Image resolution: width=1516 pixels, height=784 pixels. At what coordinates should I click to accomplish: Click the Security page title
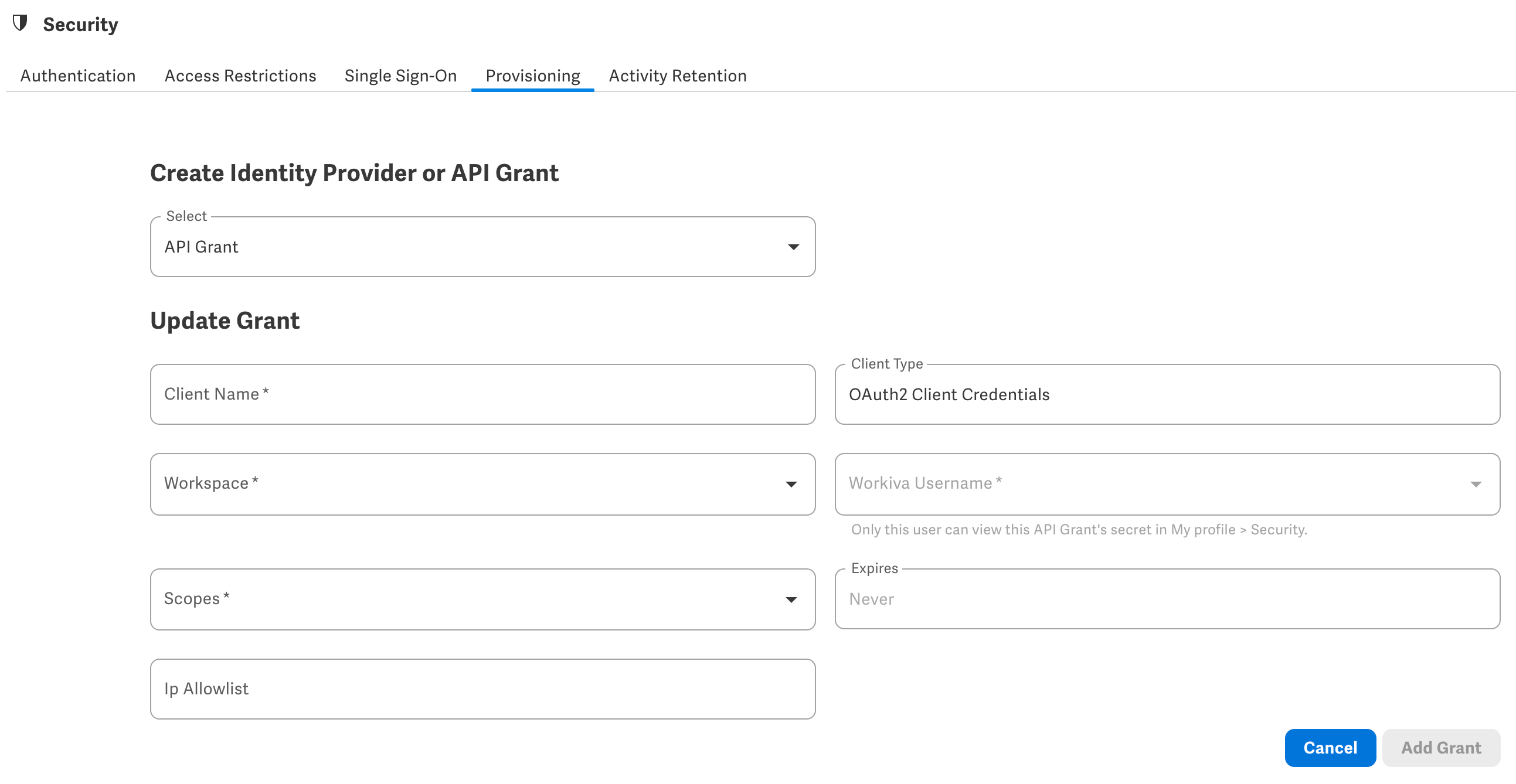(81, 25)
